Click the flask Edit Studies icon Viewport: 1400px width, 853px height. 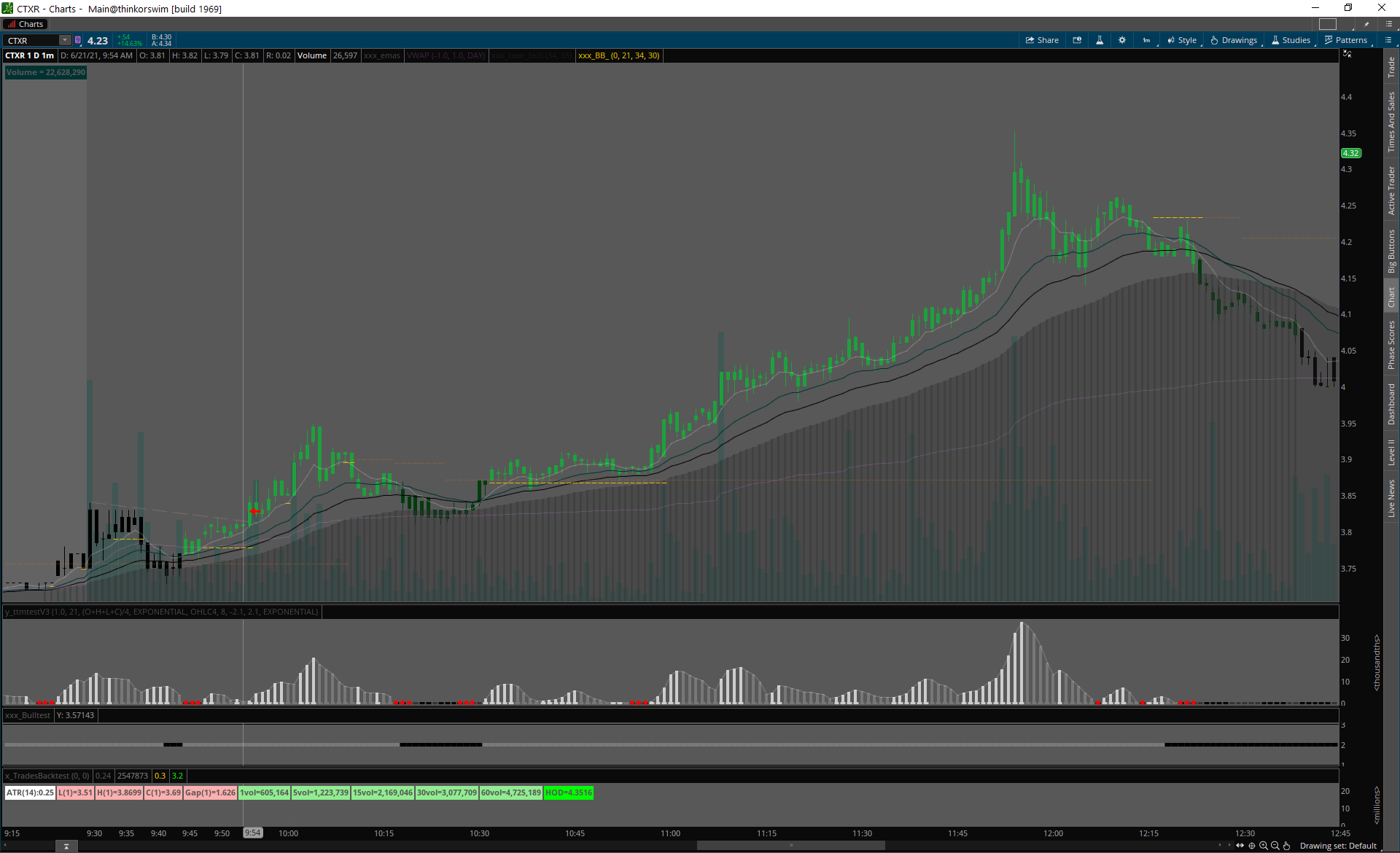click(1100, 40)
